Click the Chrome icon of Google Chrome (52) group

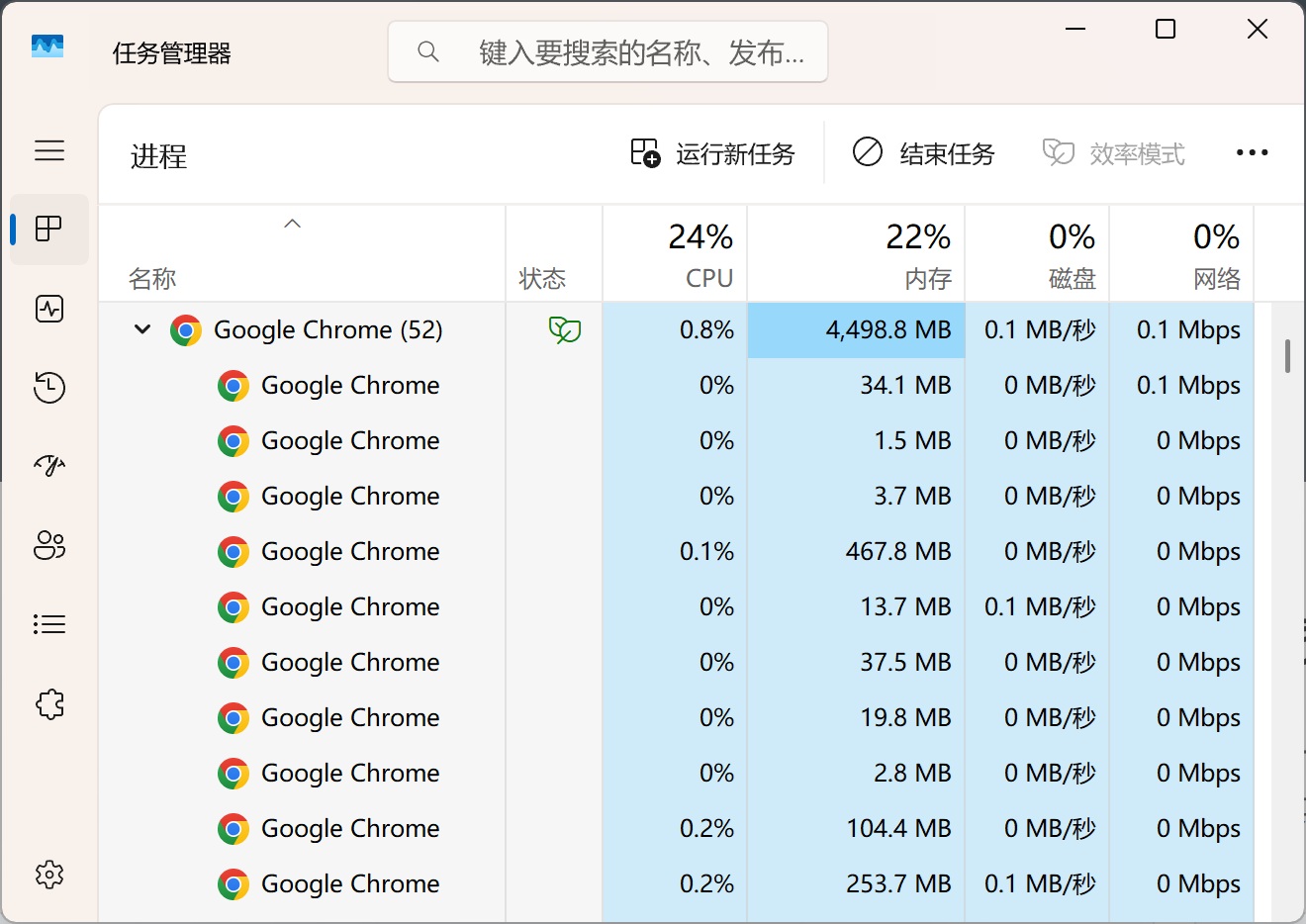[x=186, y=330]
